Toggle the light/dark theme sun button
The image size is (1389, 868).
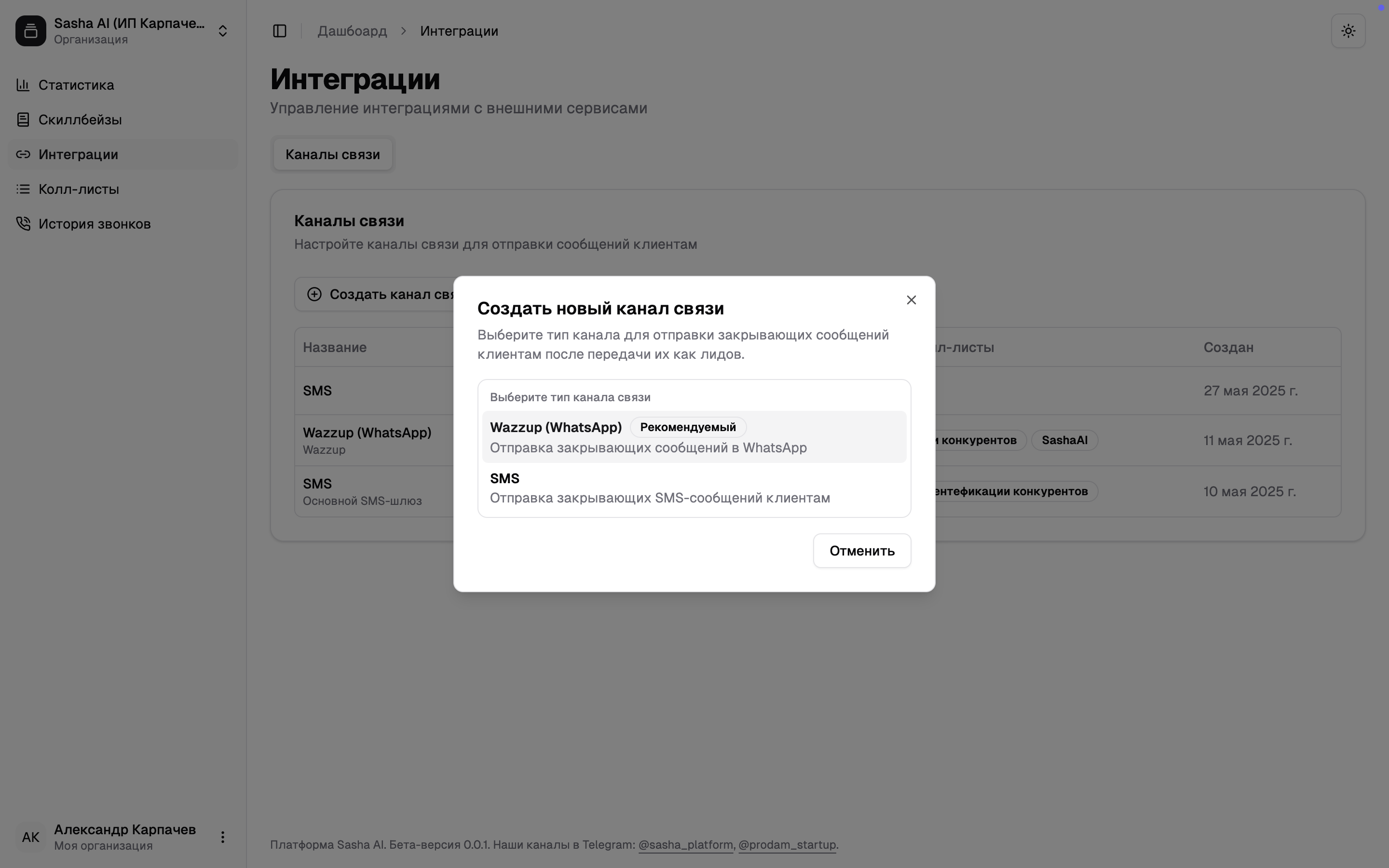pyautogui.click(x=1348, y=31)
